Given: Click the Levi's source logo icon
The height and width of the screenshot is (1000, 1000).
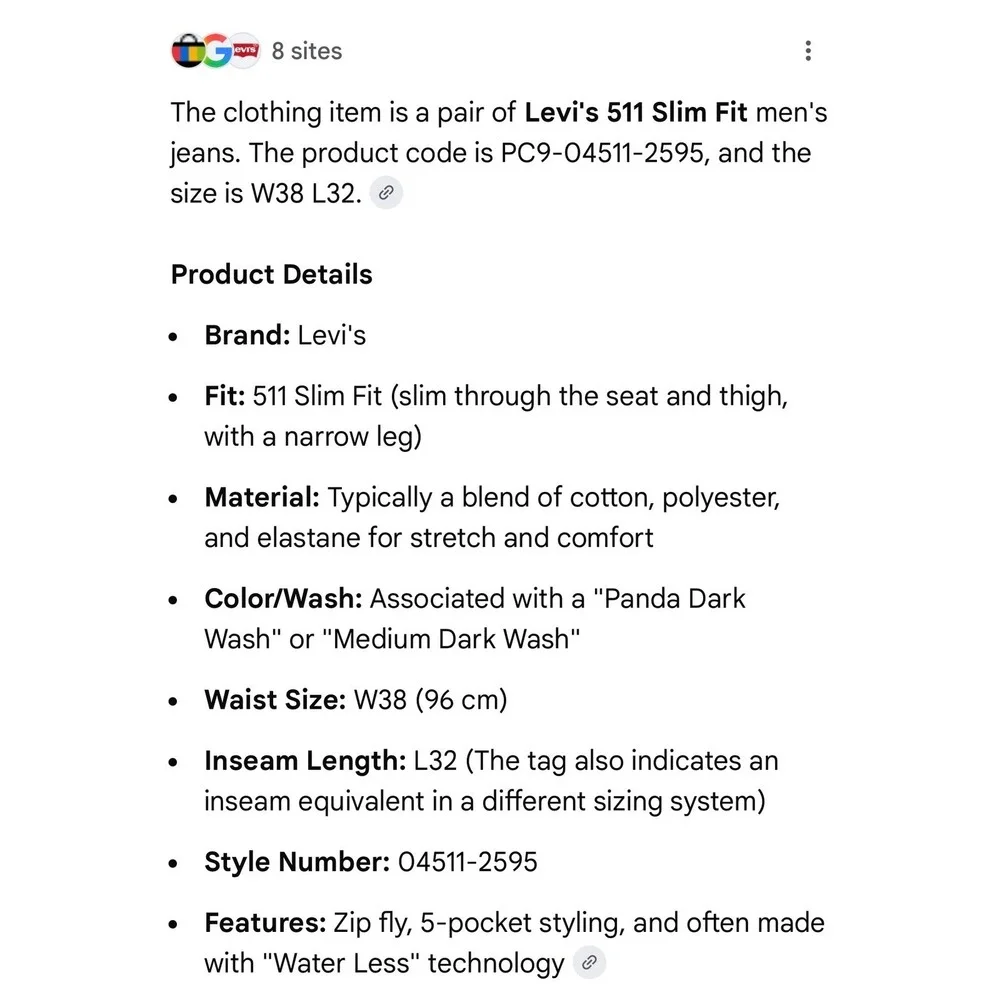Looking at the screenshot, I should (x=246, y=50).
